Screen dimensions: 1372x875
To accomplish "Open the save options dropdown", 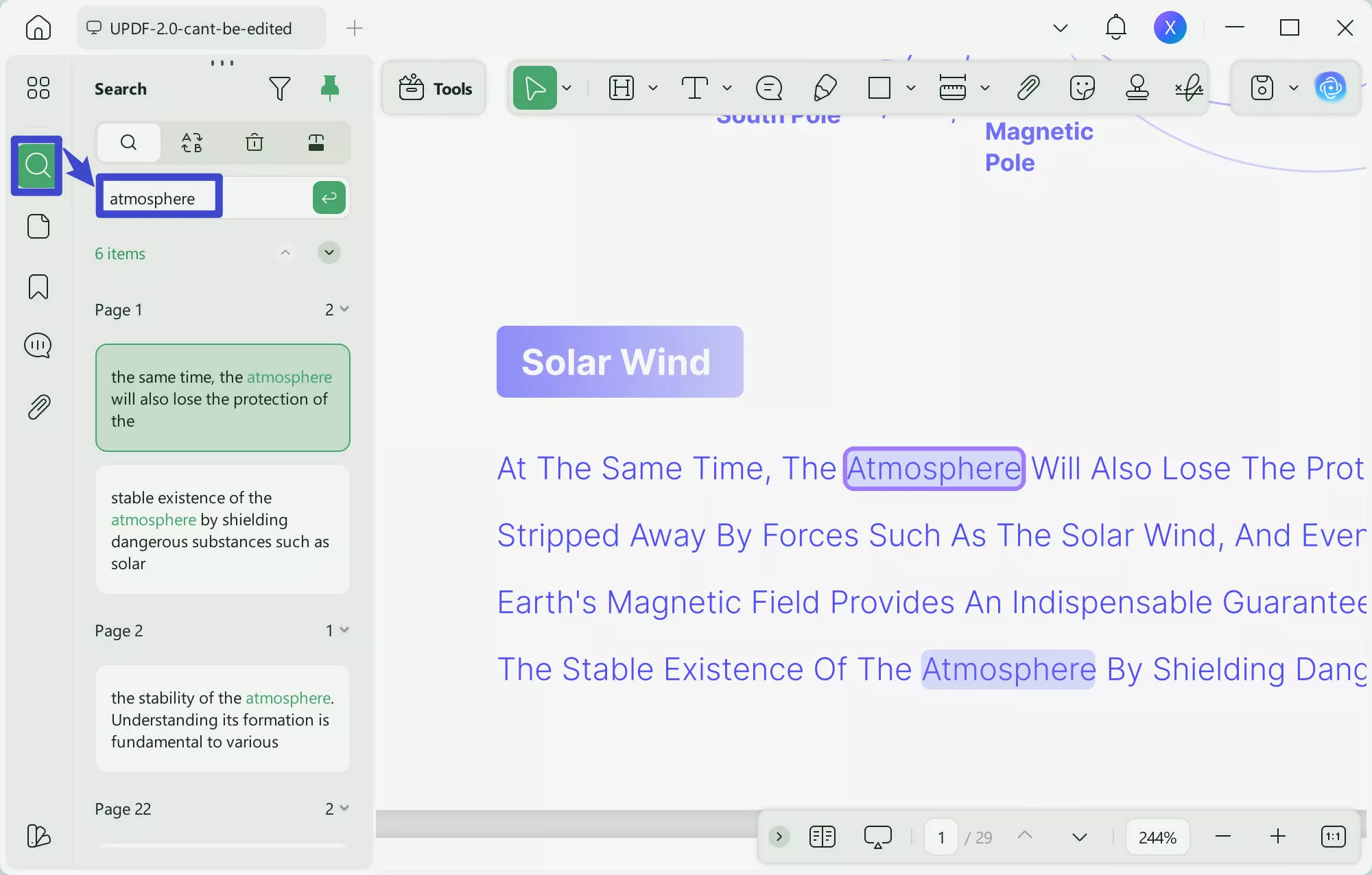I will click(x=1294, y=88).
